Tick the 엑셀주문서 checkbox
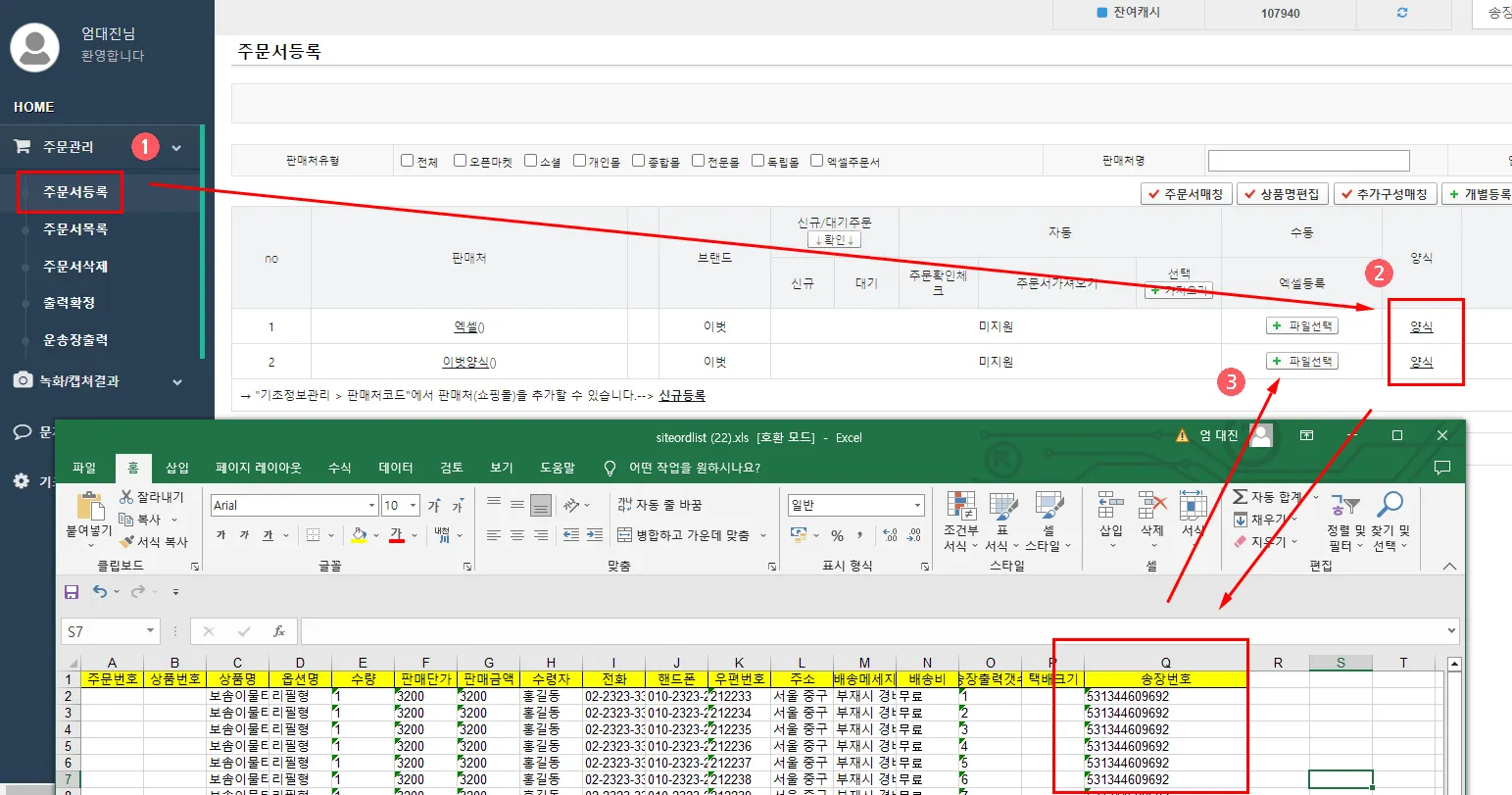Screen dimensions: 1512x795 pyautogui.click(x=816, y=161)
